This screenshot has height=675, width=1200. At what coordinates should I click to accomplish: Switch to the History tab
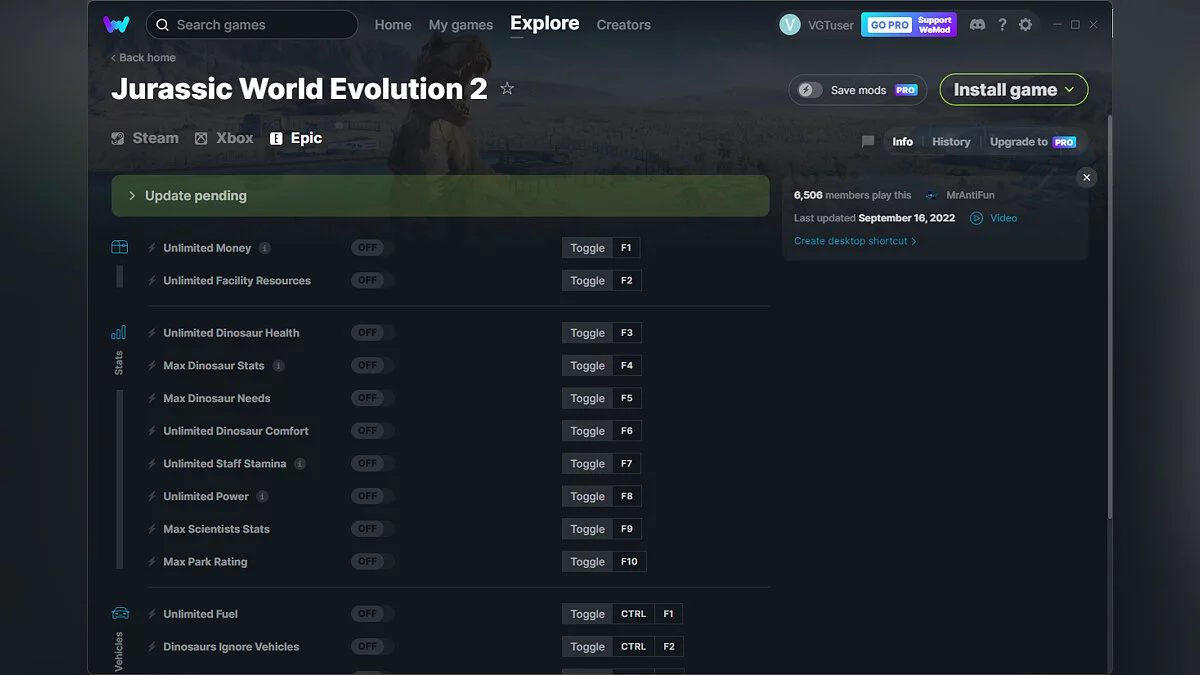click(951, 141)
